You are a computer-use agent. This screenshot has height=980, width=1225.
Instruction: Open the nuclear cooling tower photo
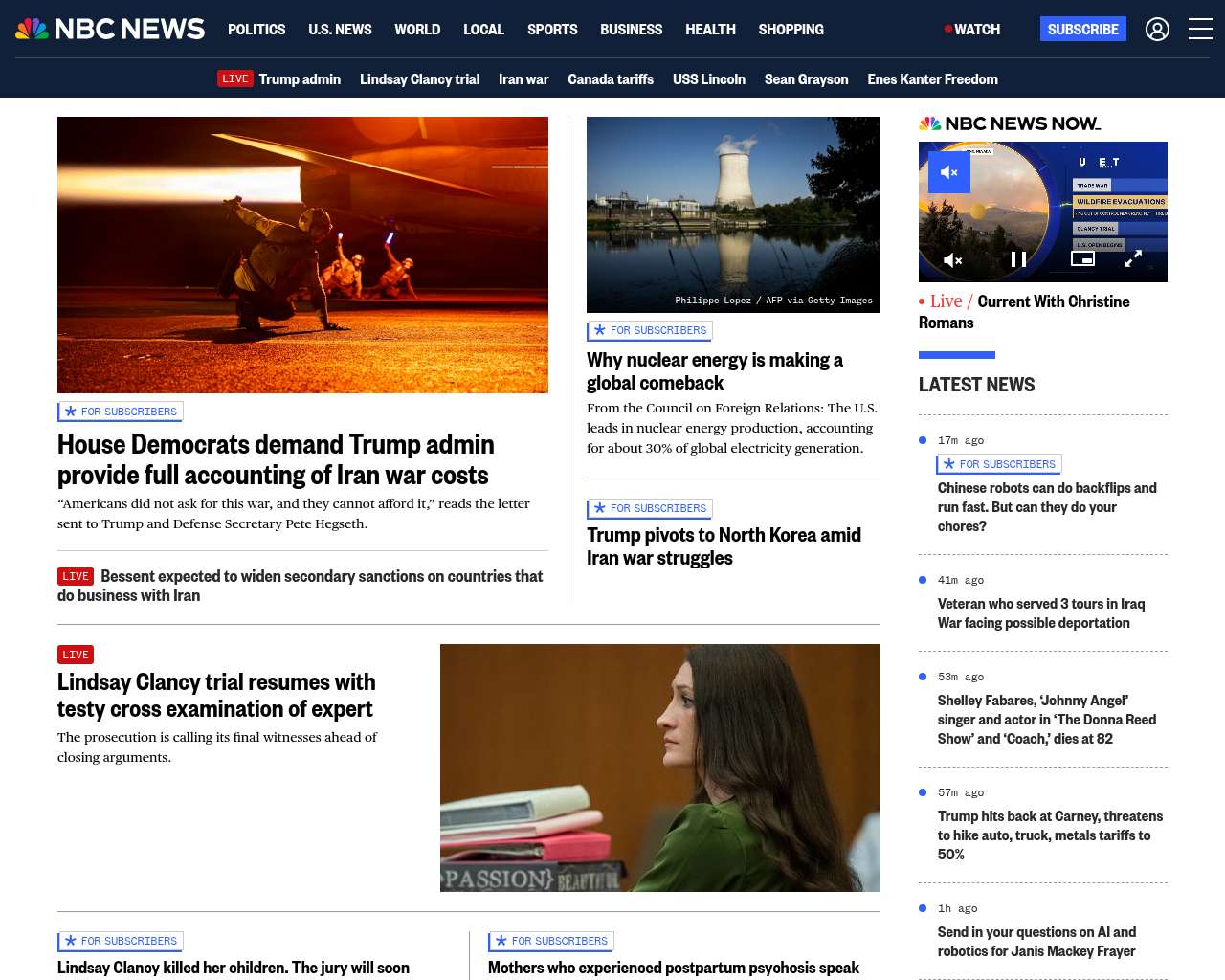click(x=733, y=214)
